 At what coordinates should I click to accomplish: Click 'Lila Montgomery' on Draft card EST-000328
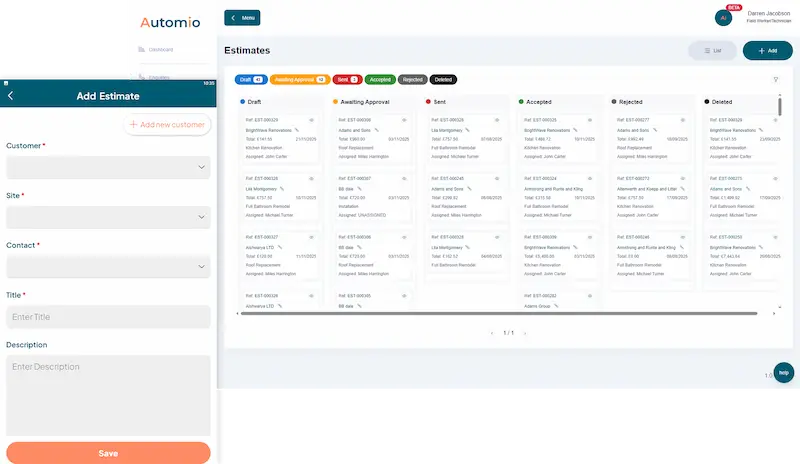coord(261,189)
